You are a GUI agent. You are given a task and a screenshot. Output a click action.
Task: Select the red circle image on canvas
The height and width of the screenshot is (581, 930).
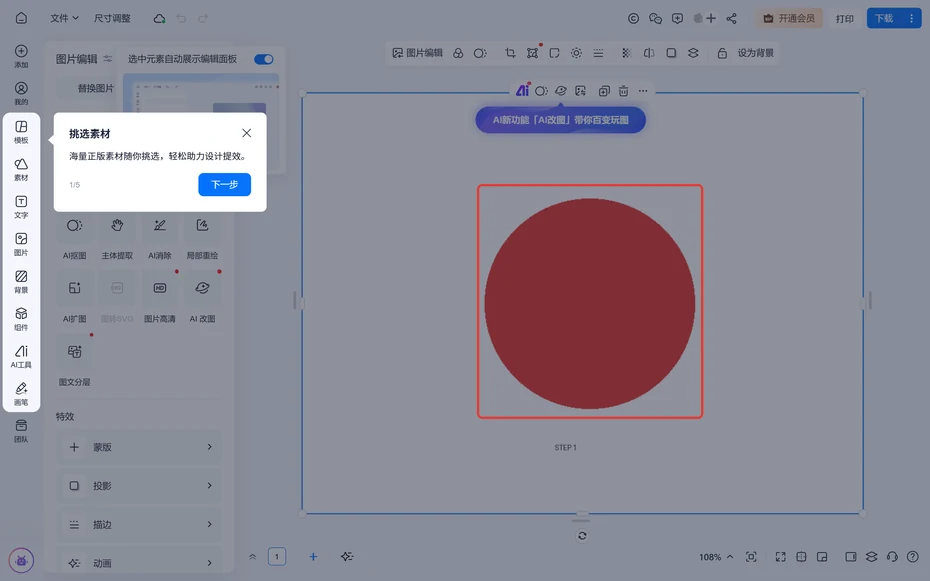[x=590, y=302]
